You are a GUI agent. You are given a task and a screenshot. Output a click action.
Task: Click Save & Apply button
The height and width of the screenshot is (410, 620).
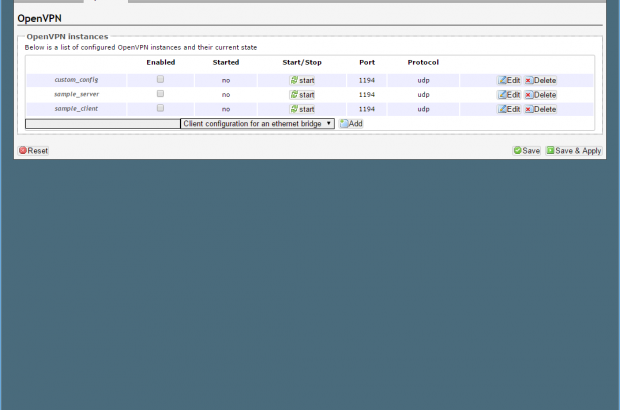point(574,150)
